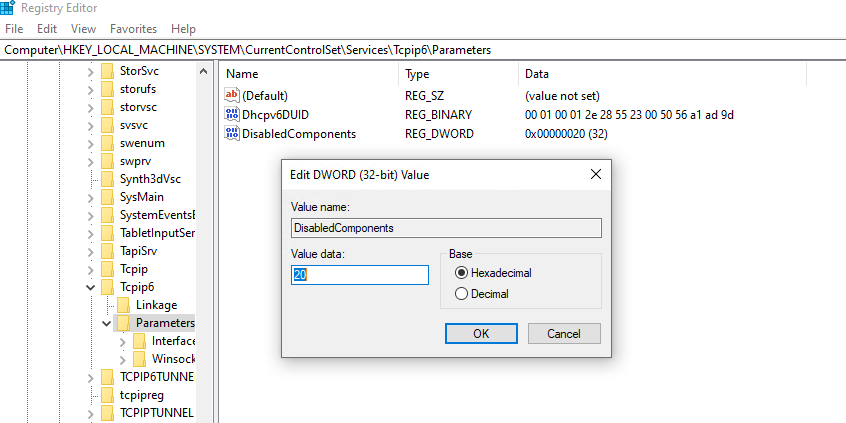Image resolution: width=846 pixels, height=423 pixels.
Task: Expand the Winsock subkey
Action: pos(122,359)
